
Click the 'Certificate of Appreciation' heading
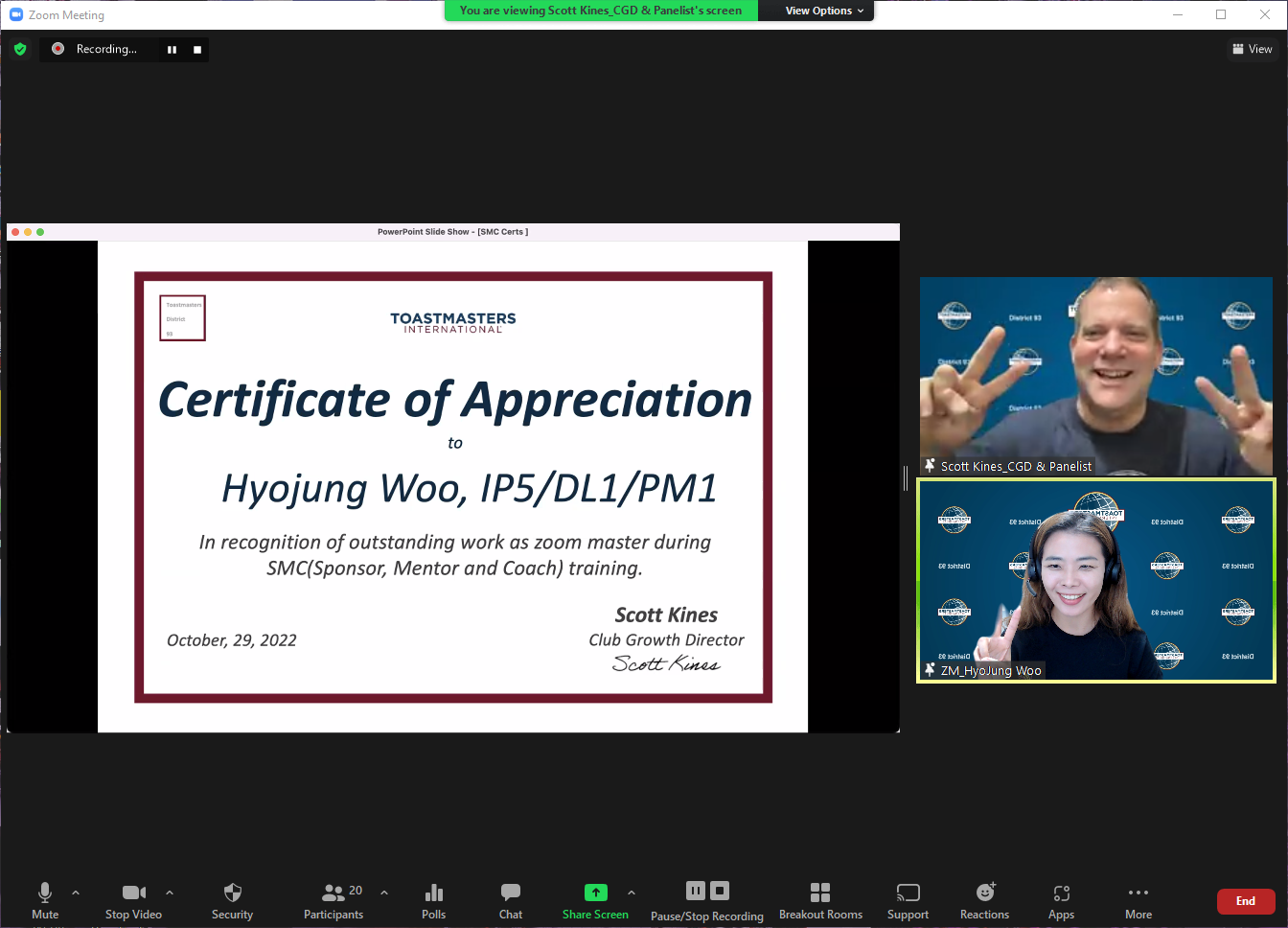(x=455, y=400)
